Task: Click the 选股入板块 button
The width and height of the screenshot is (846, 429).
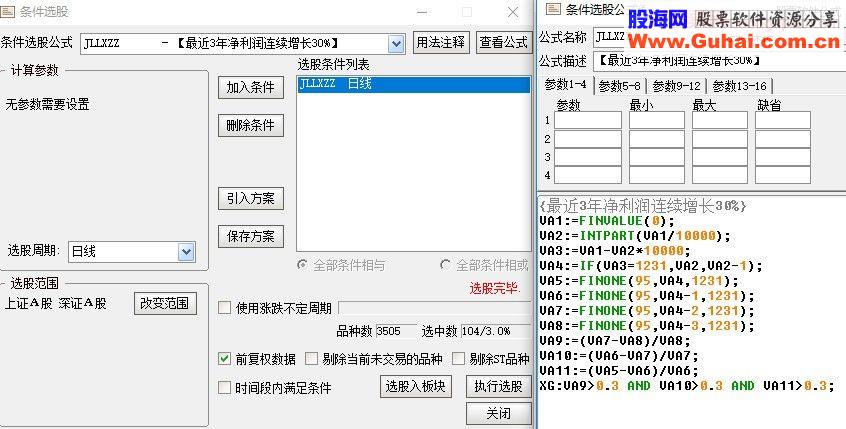Action: point(415,386)
